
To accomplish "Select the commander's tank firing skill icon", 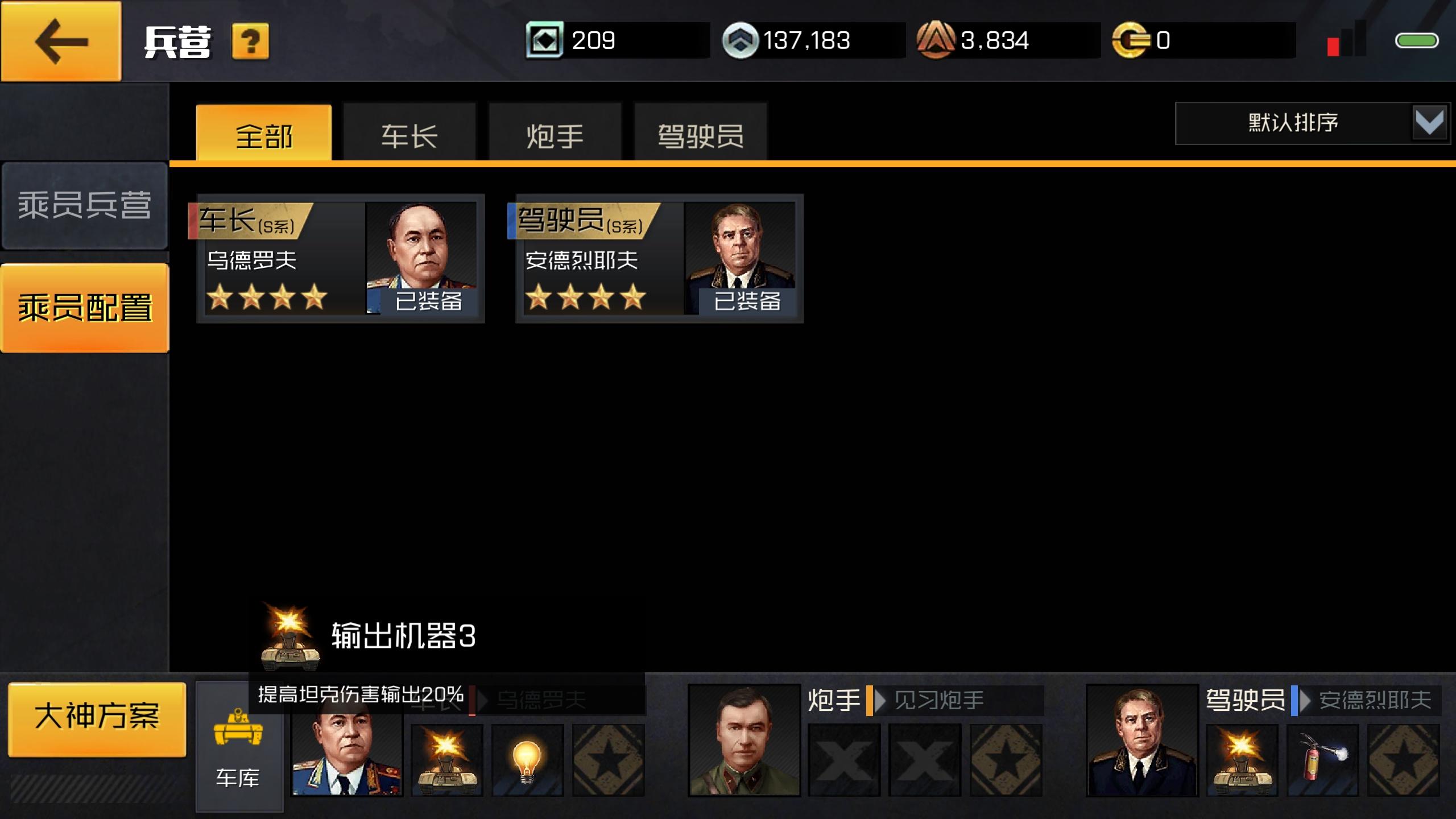I will [447, 760].
